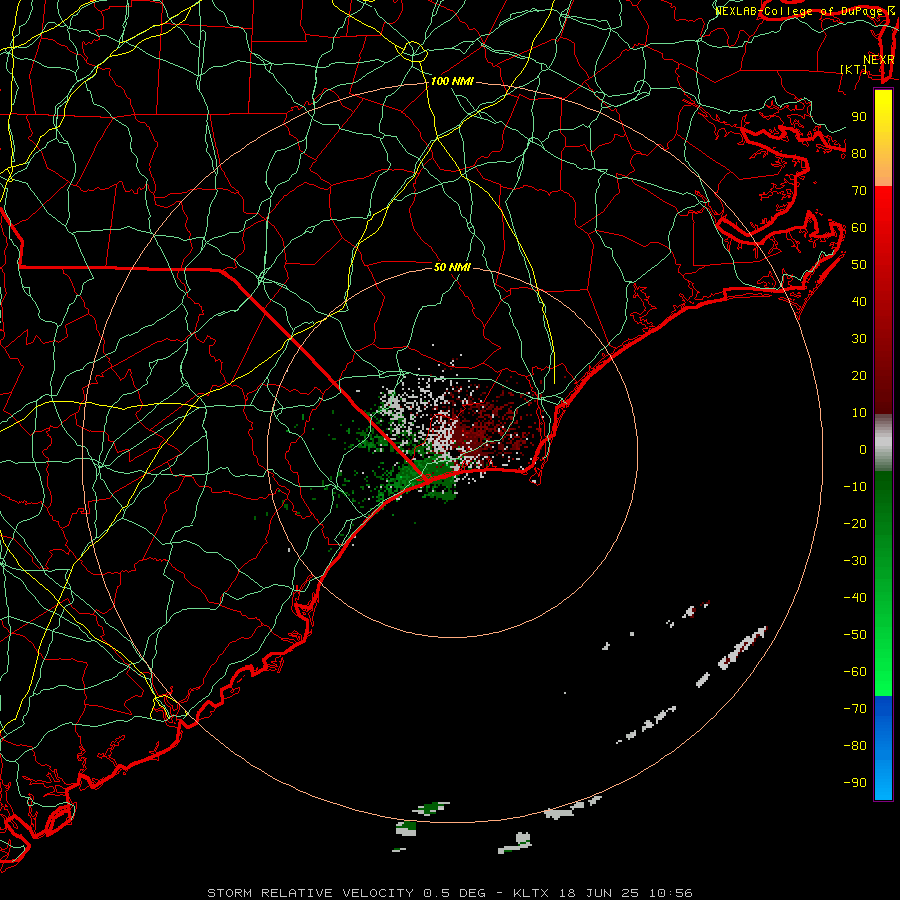Click the 50 value on velocity scale
Viewport: 900px width, 900px height.
[x=859, y=265]
